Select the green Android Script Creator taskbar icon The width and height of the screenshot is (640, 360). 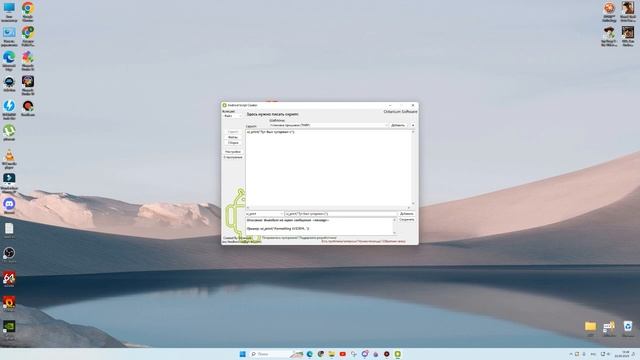click(398, 354)
